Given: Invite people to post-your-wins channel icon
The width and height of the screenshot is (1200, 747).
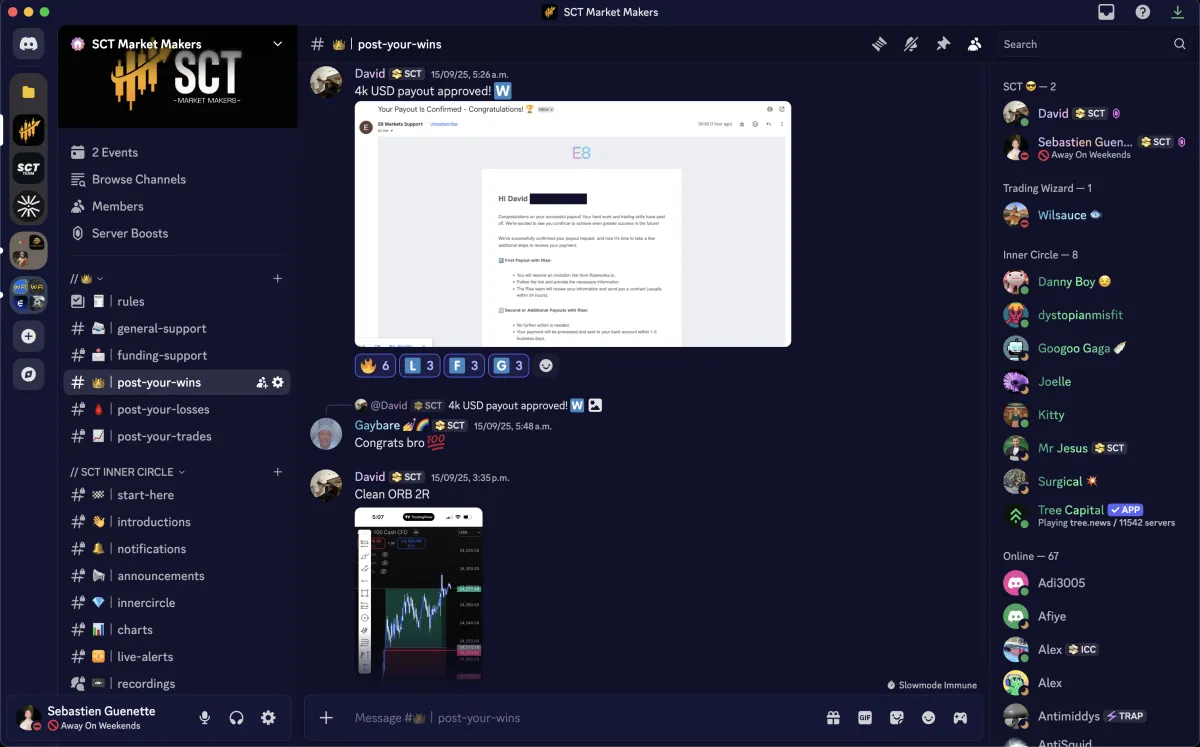Looking at the screenshot, I should pos(261,382).
